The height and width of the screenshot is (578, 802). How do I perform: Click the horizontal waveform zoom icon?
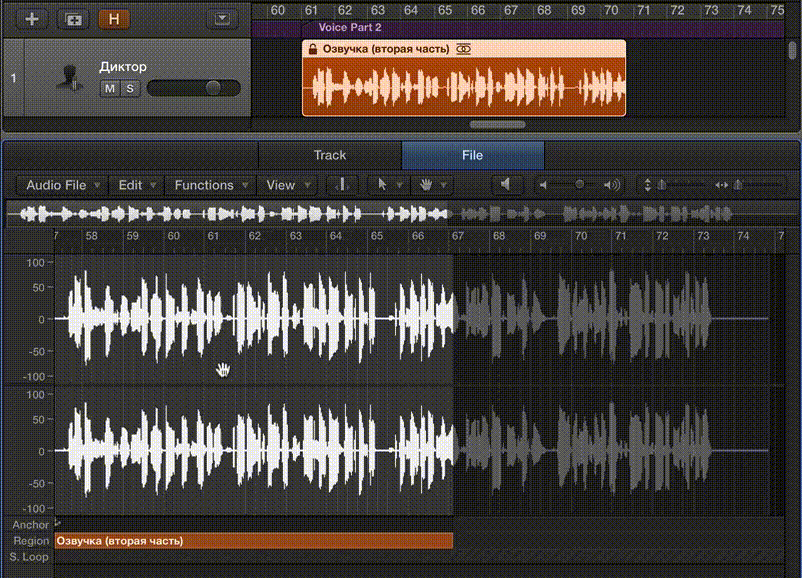point(721,185)
